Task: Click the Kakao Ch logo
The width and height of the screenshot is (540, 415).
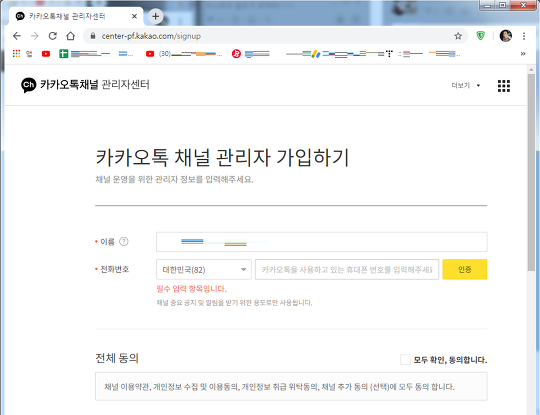Action: [x=28, y=85]
